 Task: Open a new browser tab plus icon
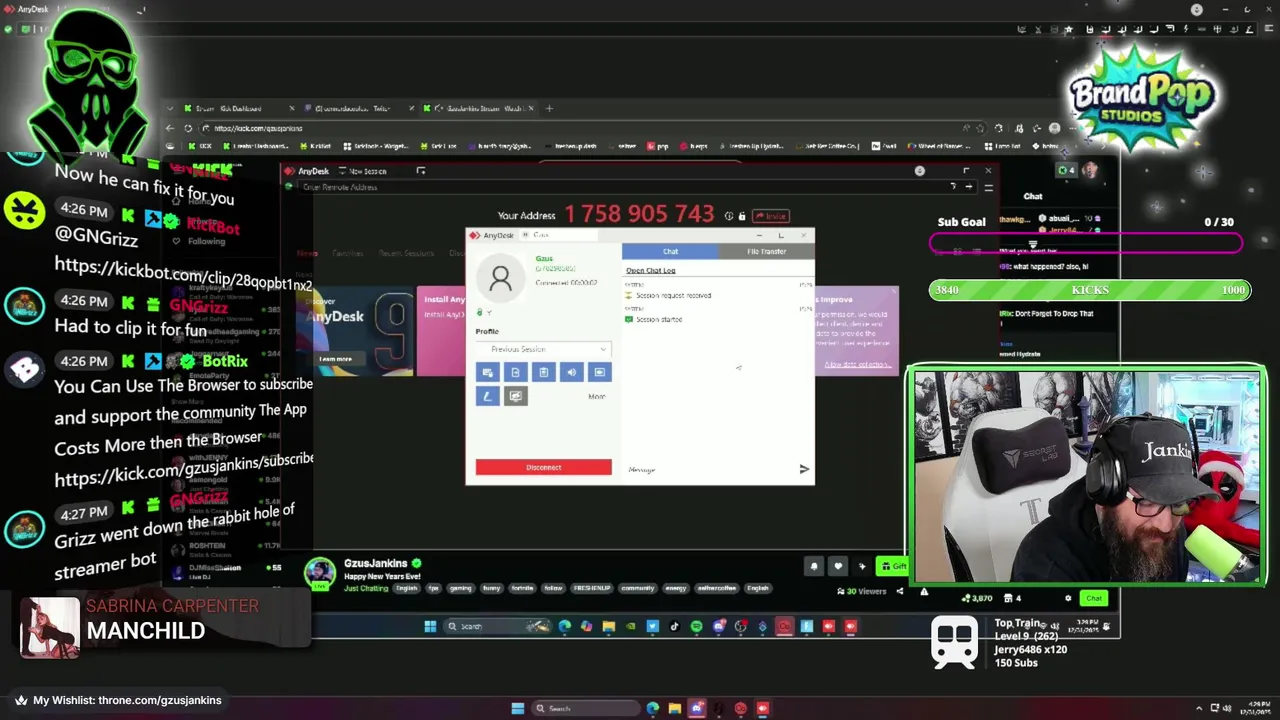(548, 108)
